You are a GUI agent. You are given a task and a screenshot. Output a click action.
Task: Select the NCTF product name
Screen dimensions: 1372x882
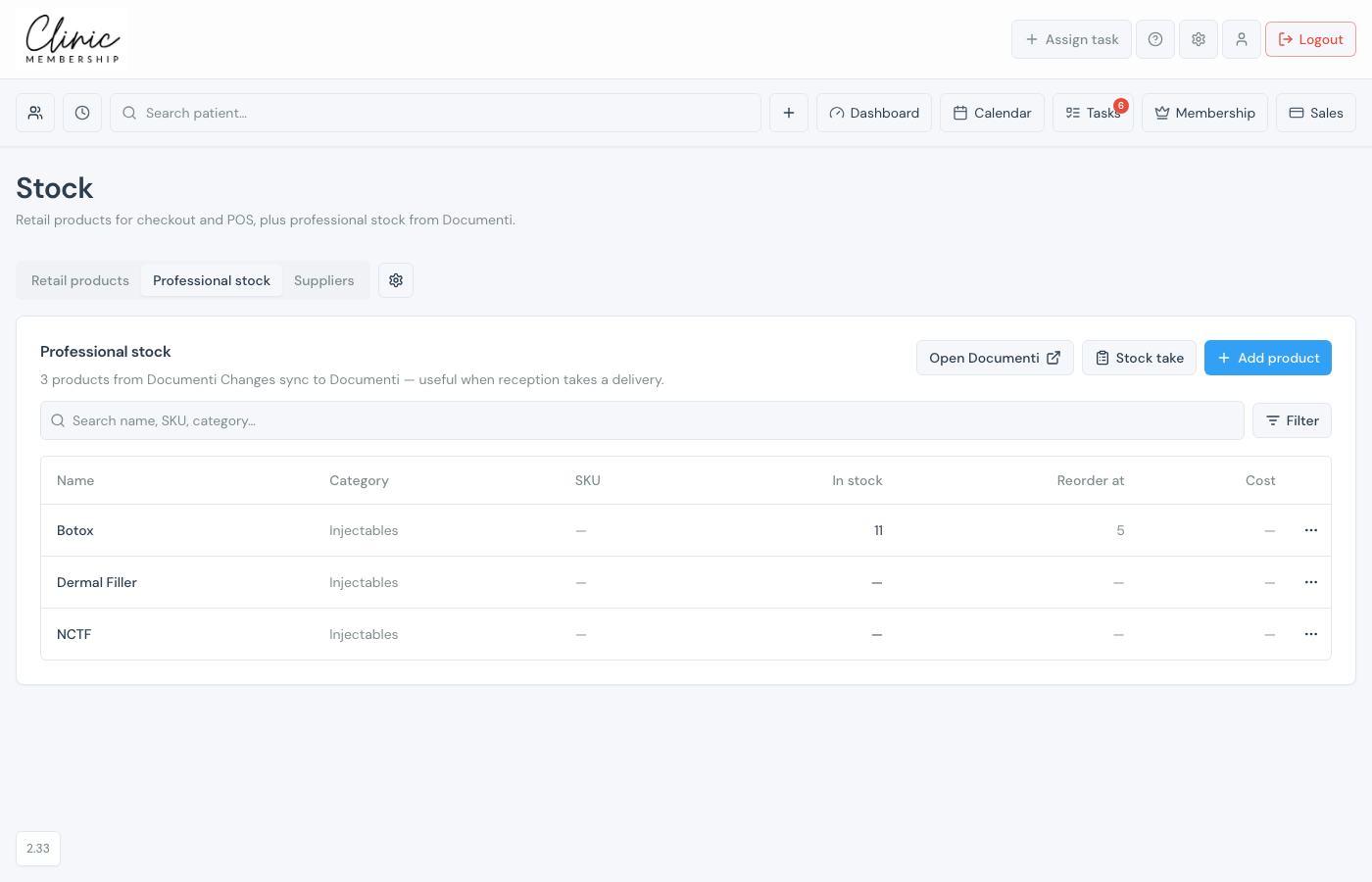[x=73, y=634]
